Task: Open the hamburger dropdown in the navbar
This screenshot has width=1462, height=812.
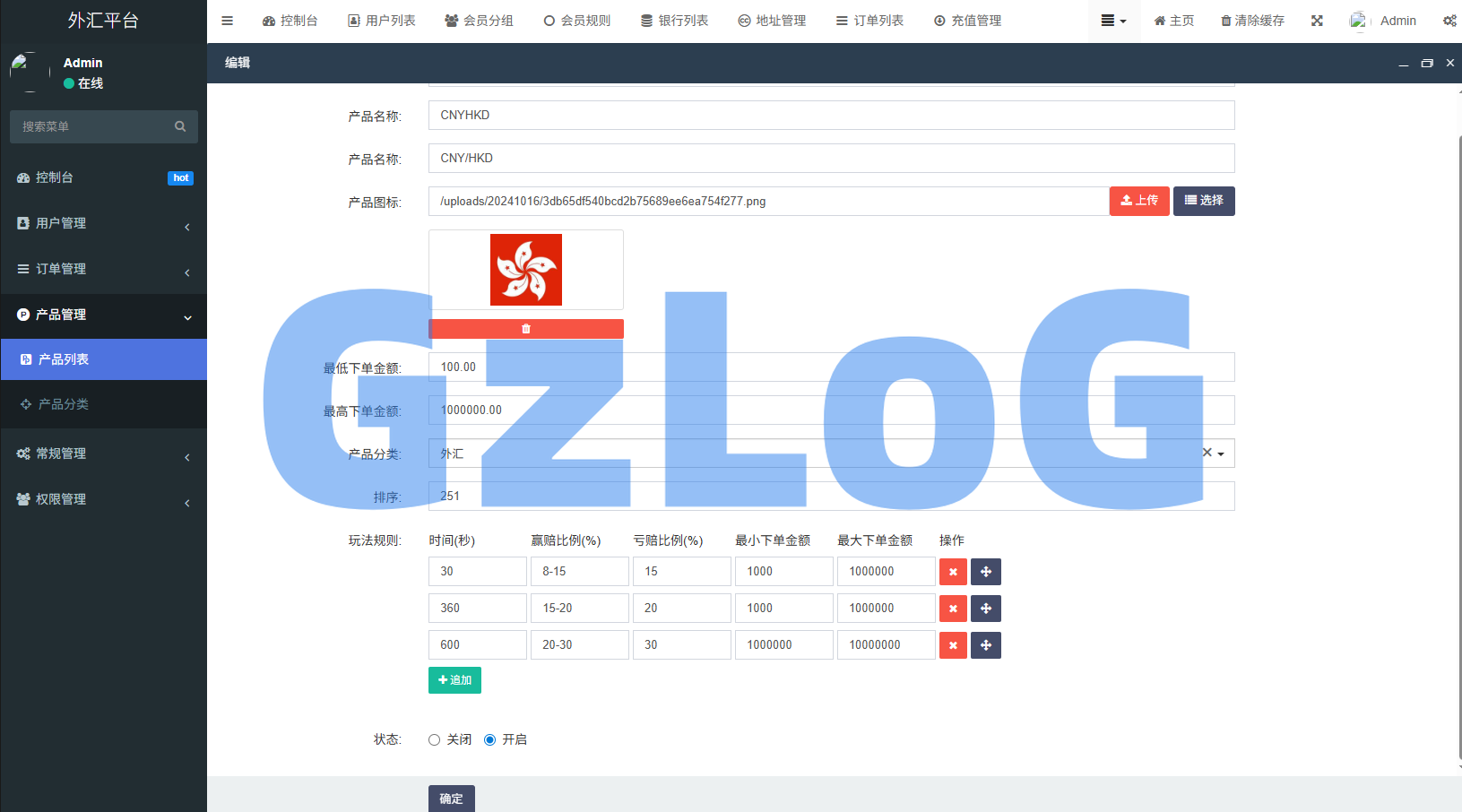Action: point(1112,20)
